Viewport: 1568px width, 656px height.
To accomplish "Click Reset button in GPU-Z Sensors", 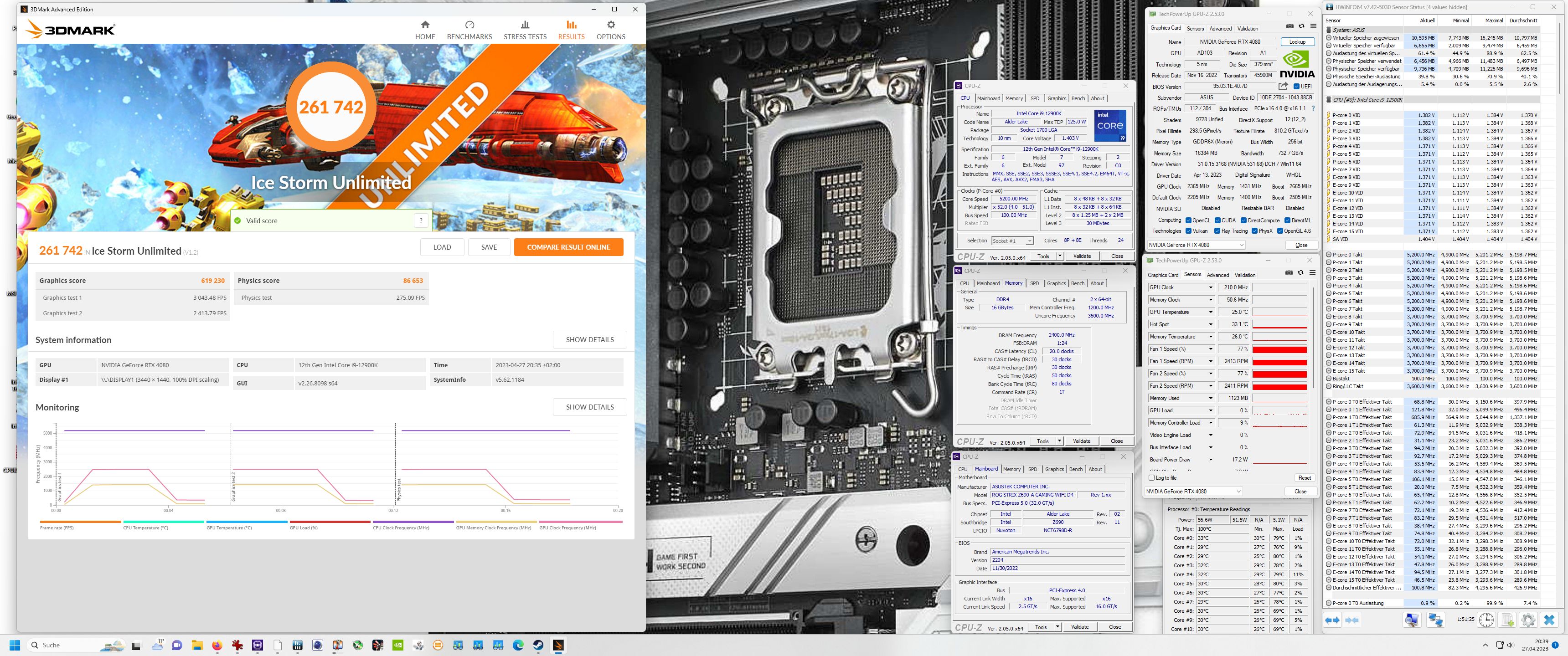I will pos(1305,478).
